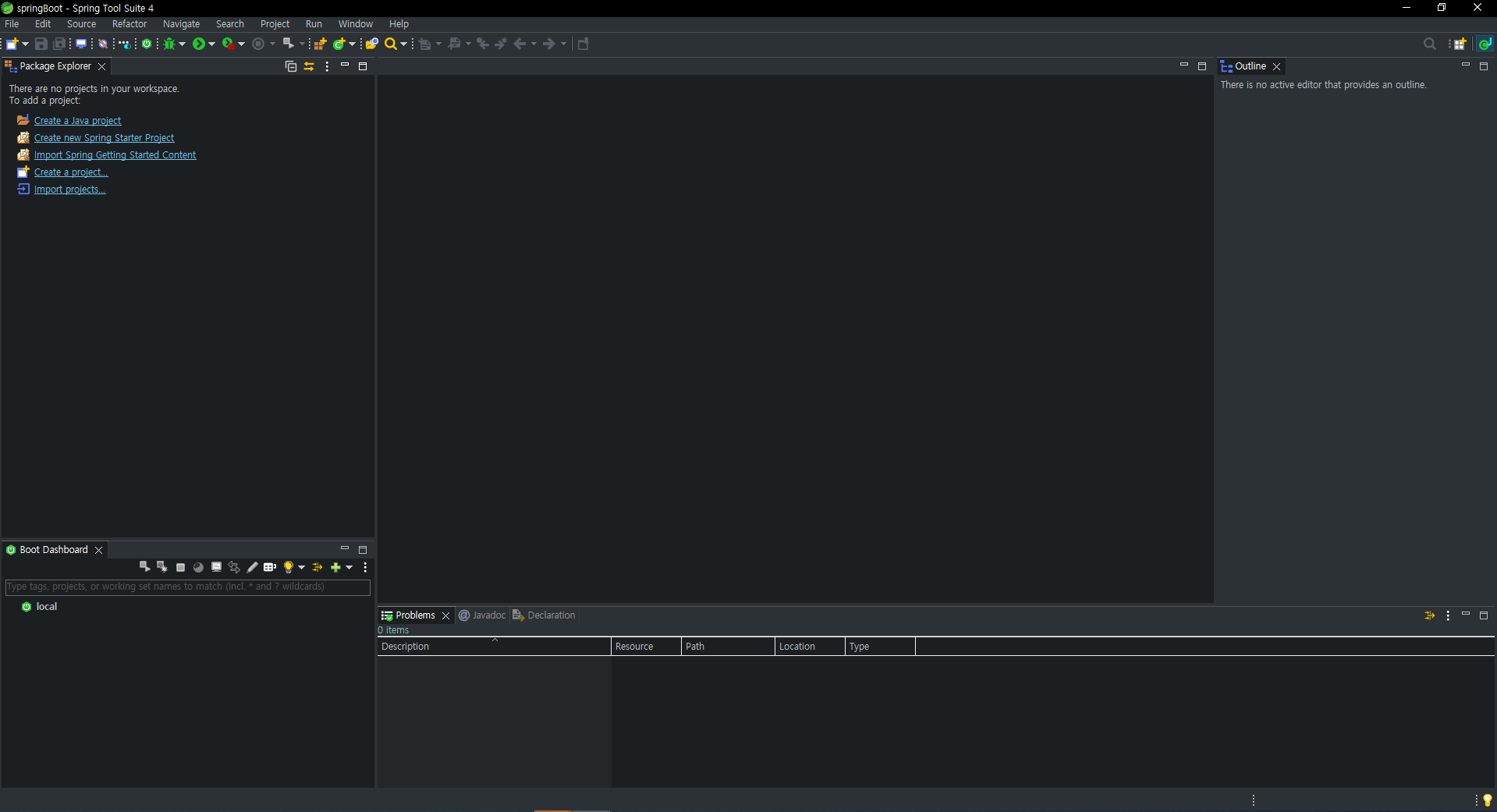
Task: Open the Navigate menu
Action: click(x=181, y=24)
